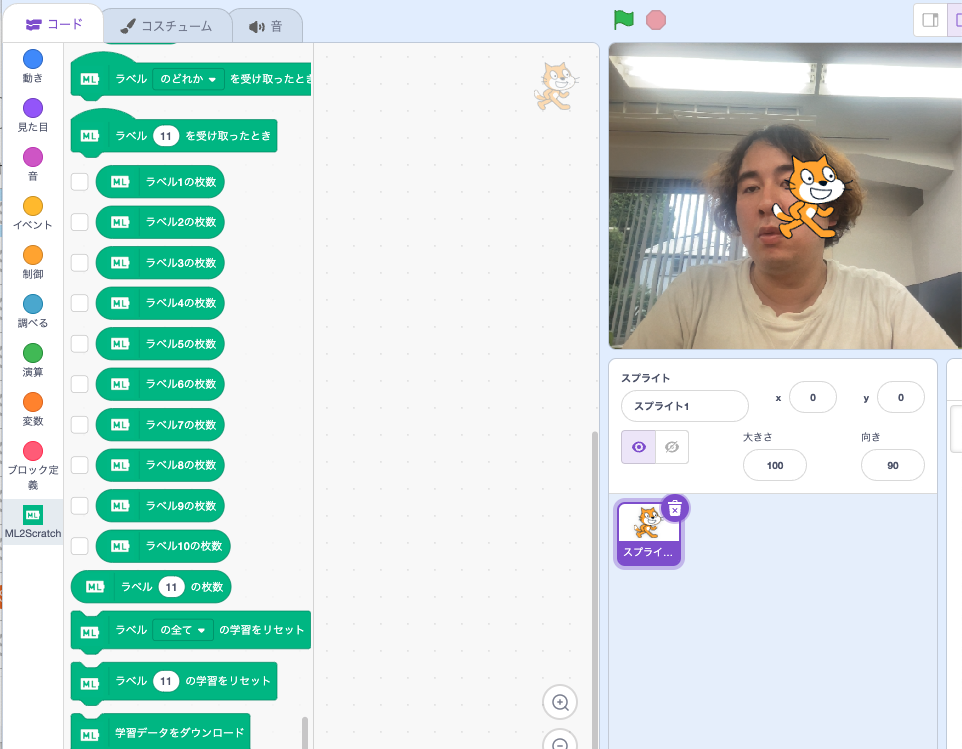The height and width of the screenshot is (749, 962).
Task: Switch to small stage layout
Action: (x=930, y=20)
